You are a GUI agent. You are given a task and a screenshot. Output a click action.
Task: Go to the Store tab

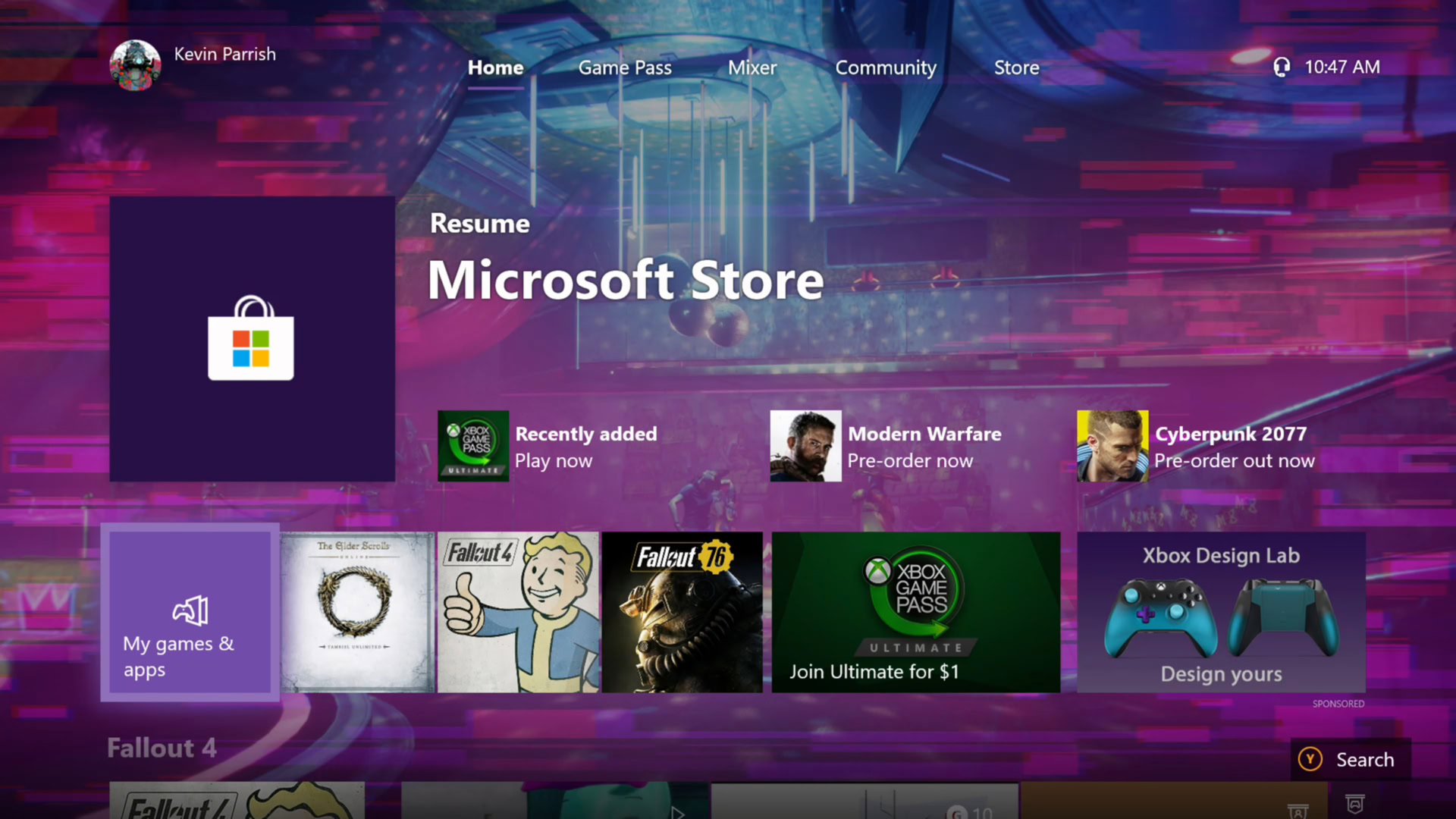coord(1016,67)
